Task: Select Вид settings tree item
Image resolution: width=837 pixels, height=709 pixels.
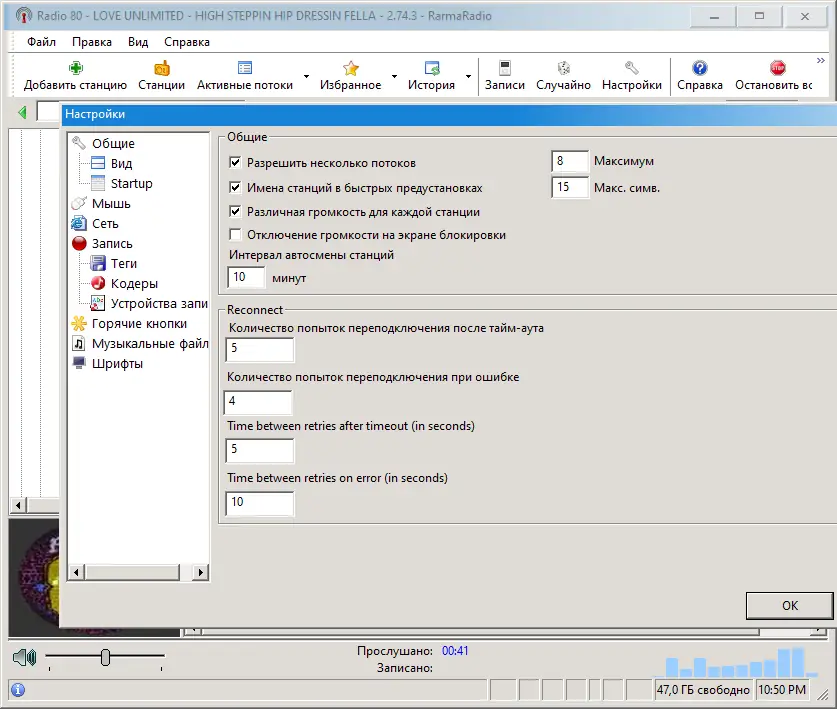Action: click(121, 163)
